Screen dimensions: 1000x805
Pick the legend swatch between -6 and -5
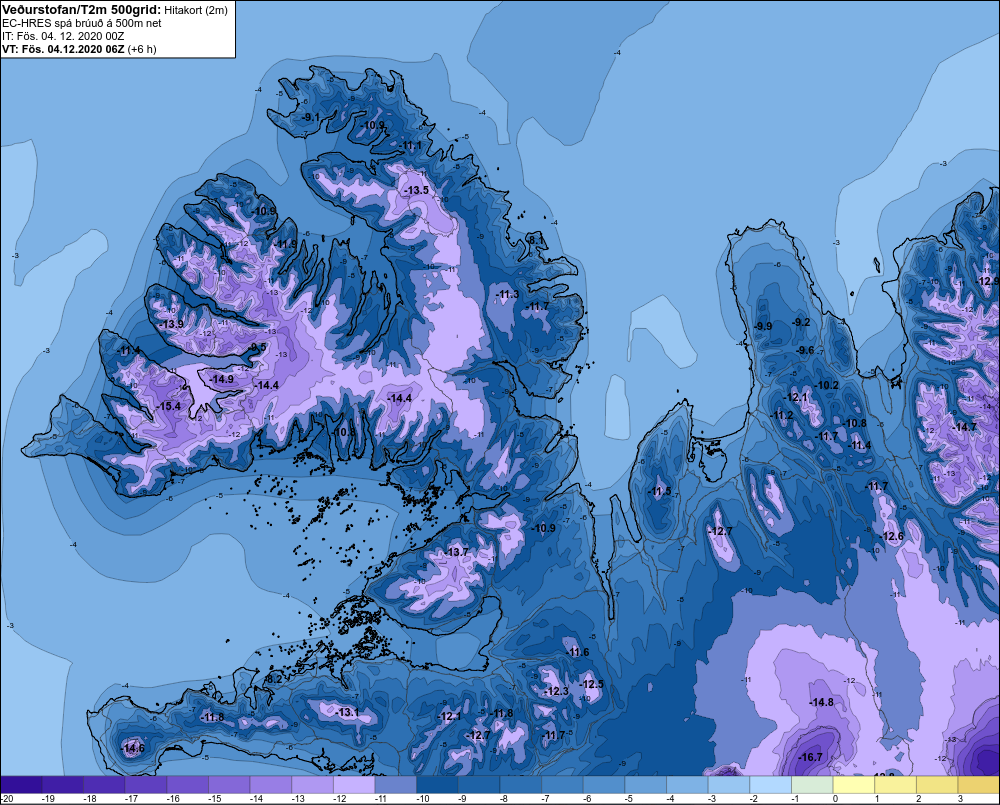pos(604,785)
